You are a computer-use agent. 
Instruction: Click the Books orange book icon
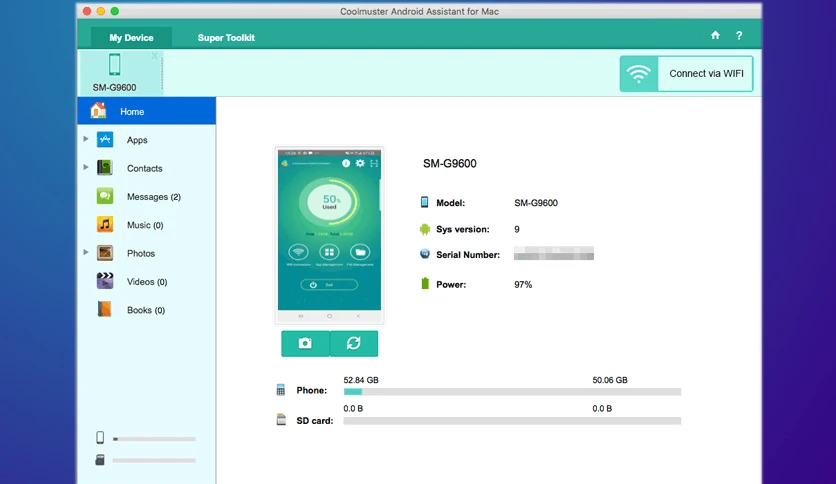click(104, 309)
